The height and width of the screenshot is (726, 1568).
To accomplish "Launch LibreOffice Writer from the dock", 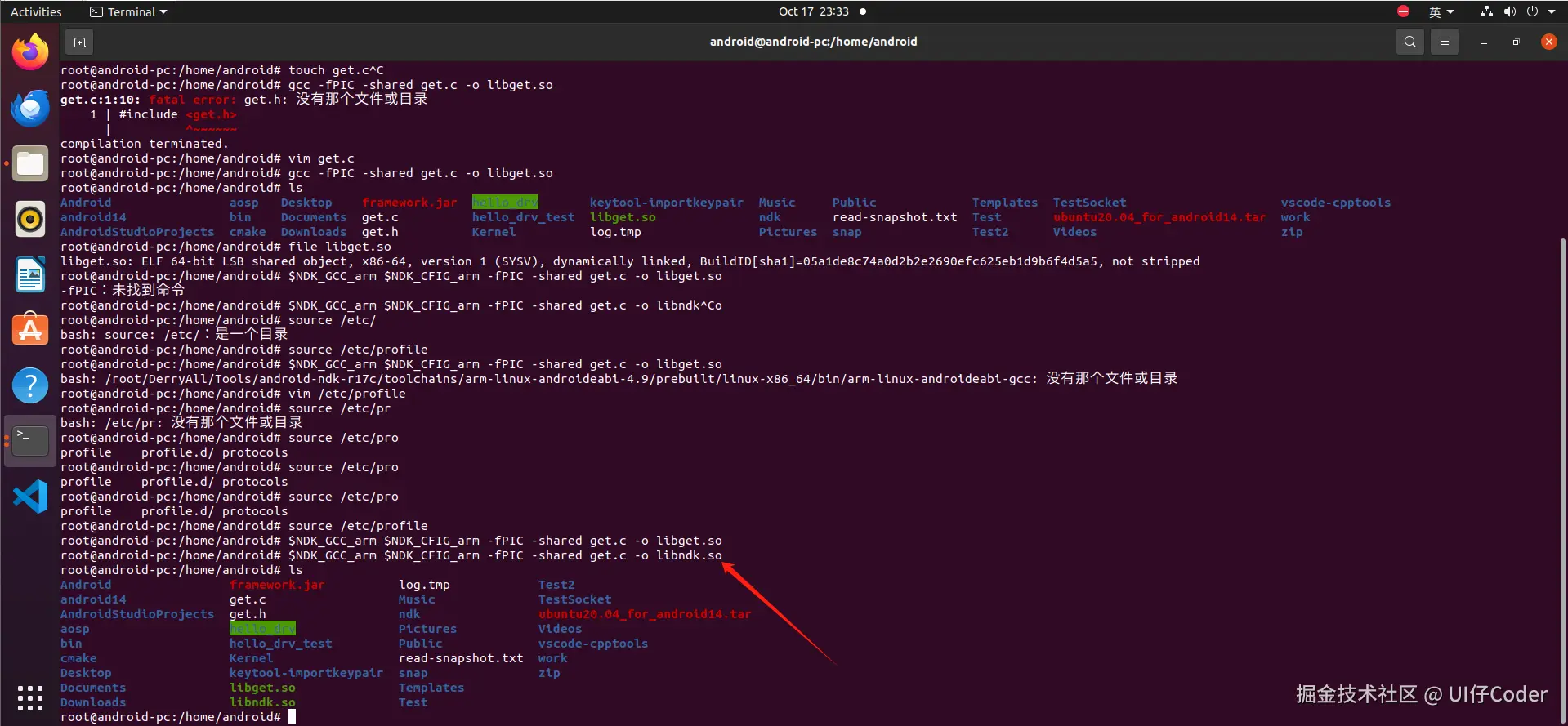I will point(30,274).
